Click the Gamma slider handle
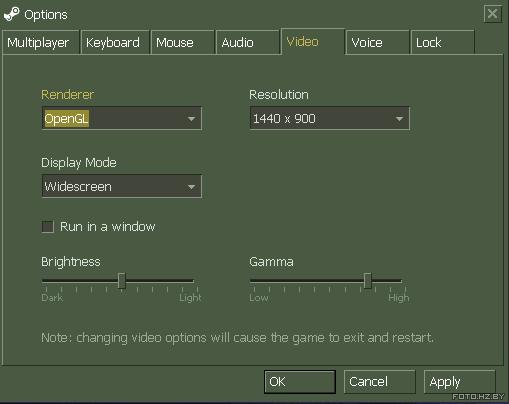This screenshot has width=509, height=404. (367, 281)
